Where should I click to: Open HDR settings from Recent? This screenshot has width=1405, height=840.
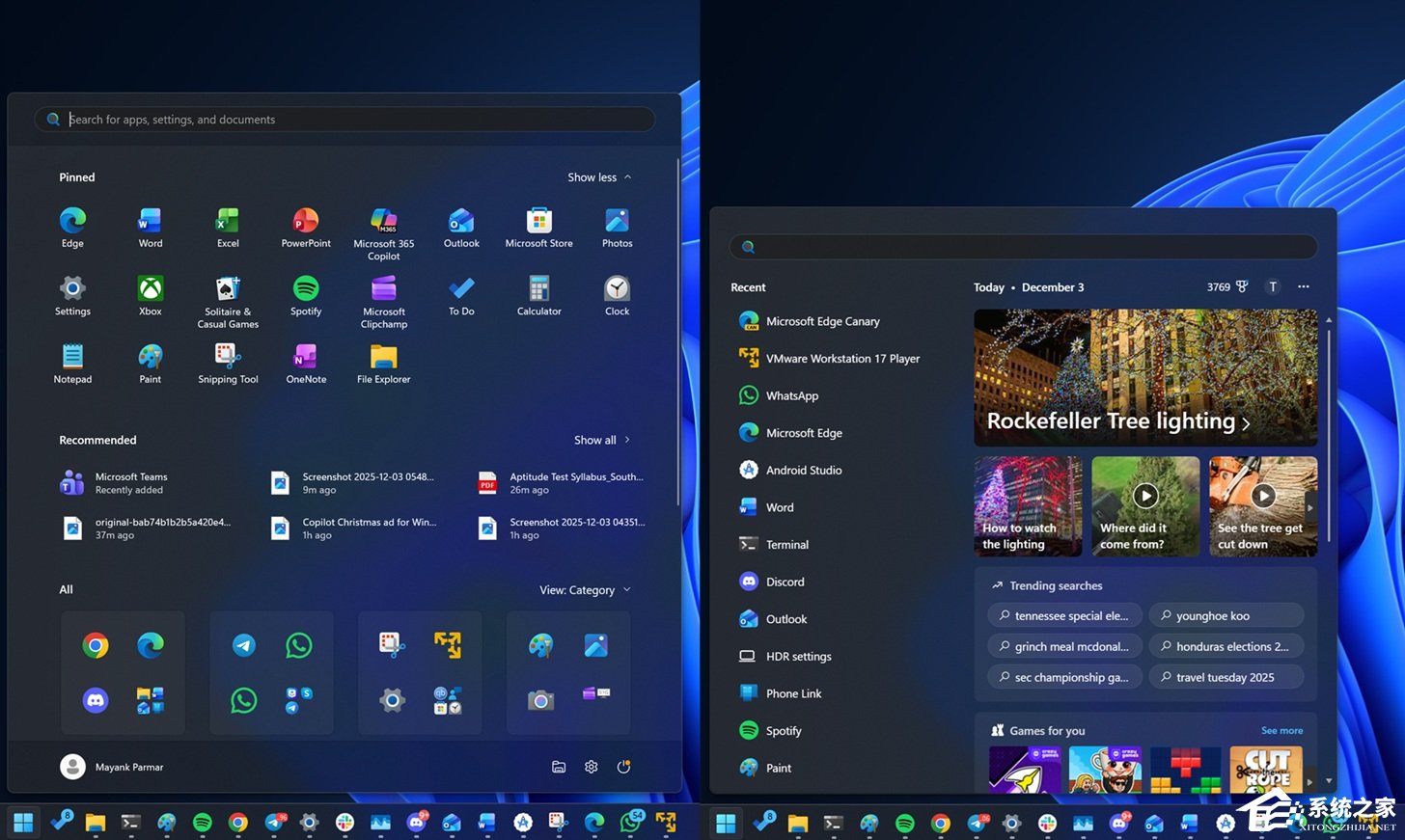[799, 656]
